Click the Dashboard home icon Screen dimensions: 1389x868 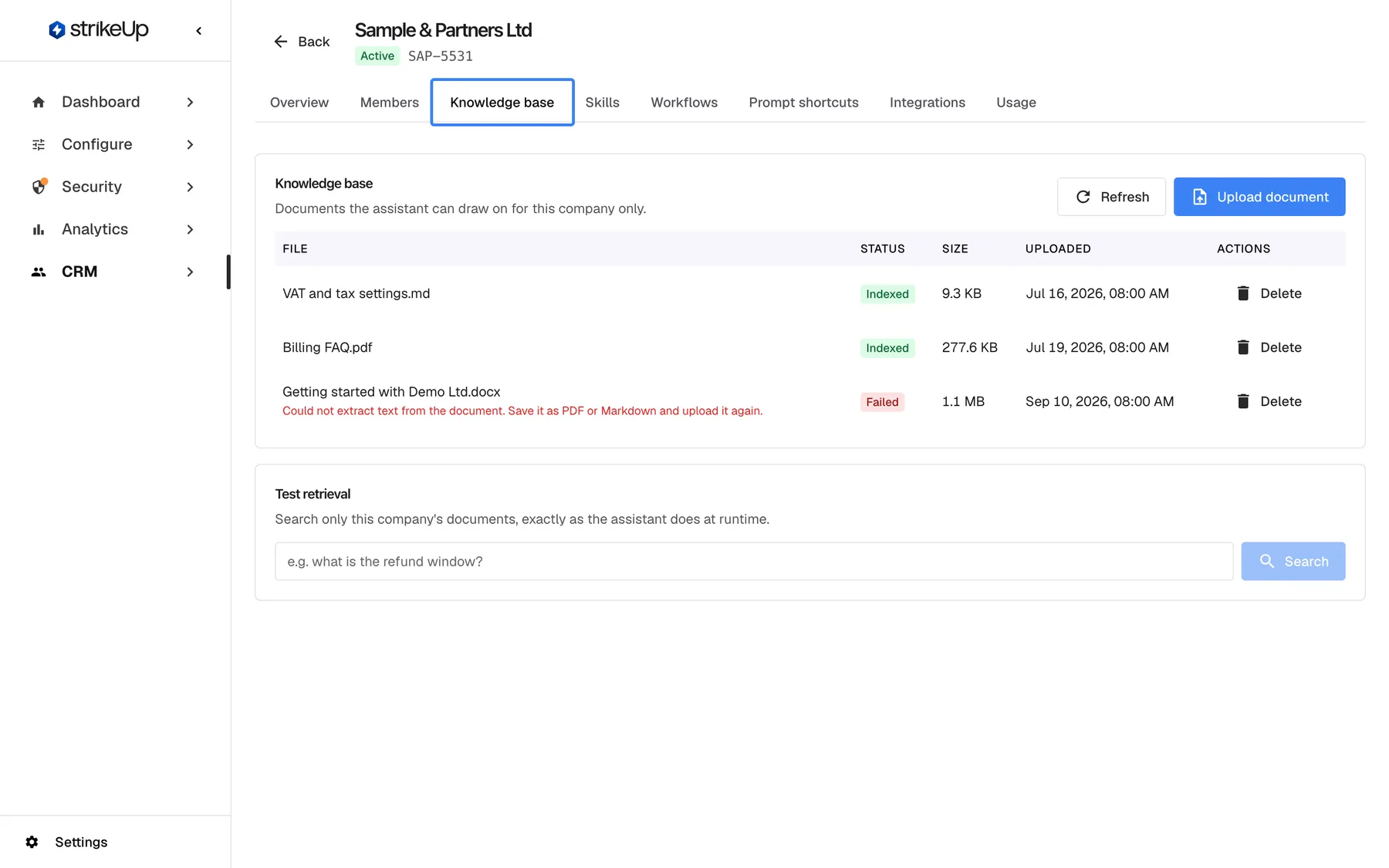39,102
